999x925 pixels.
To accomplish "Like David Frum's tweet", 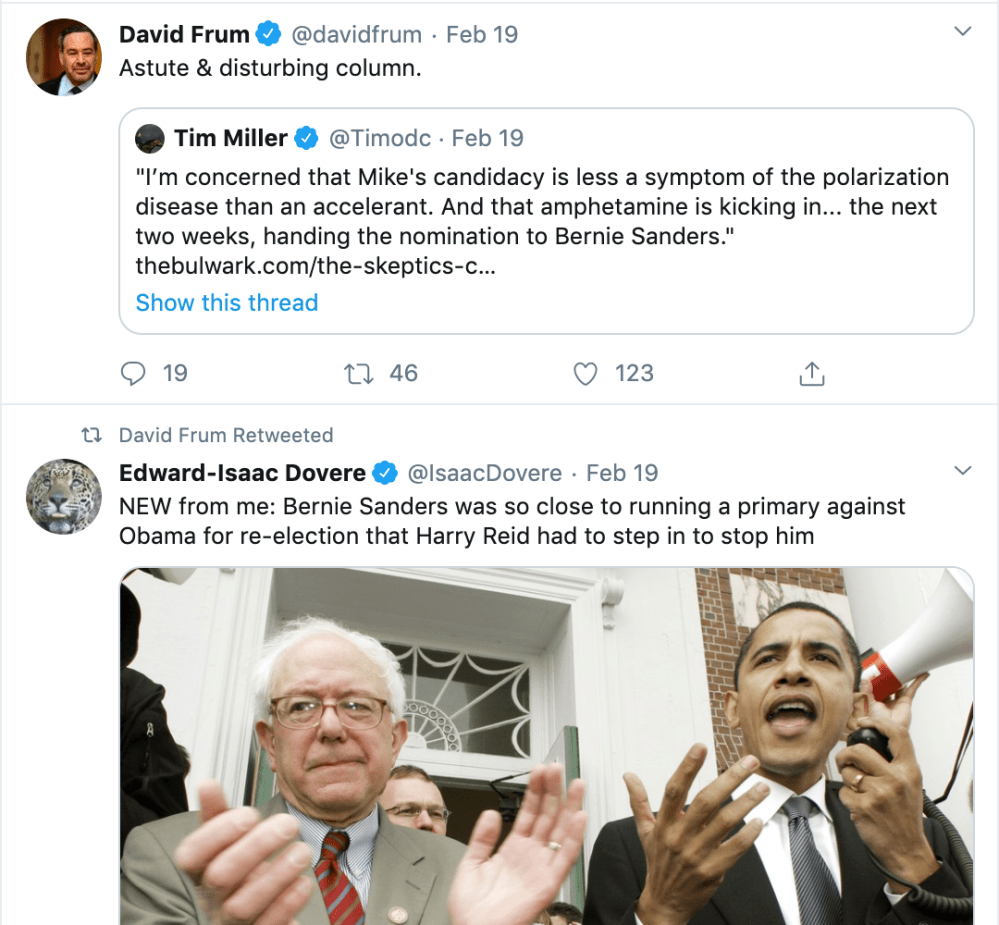I will point(585,372).
